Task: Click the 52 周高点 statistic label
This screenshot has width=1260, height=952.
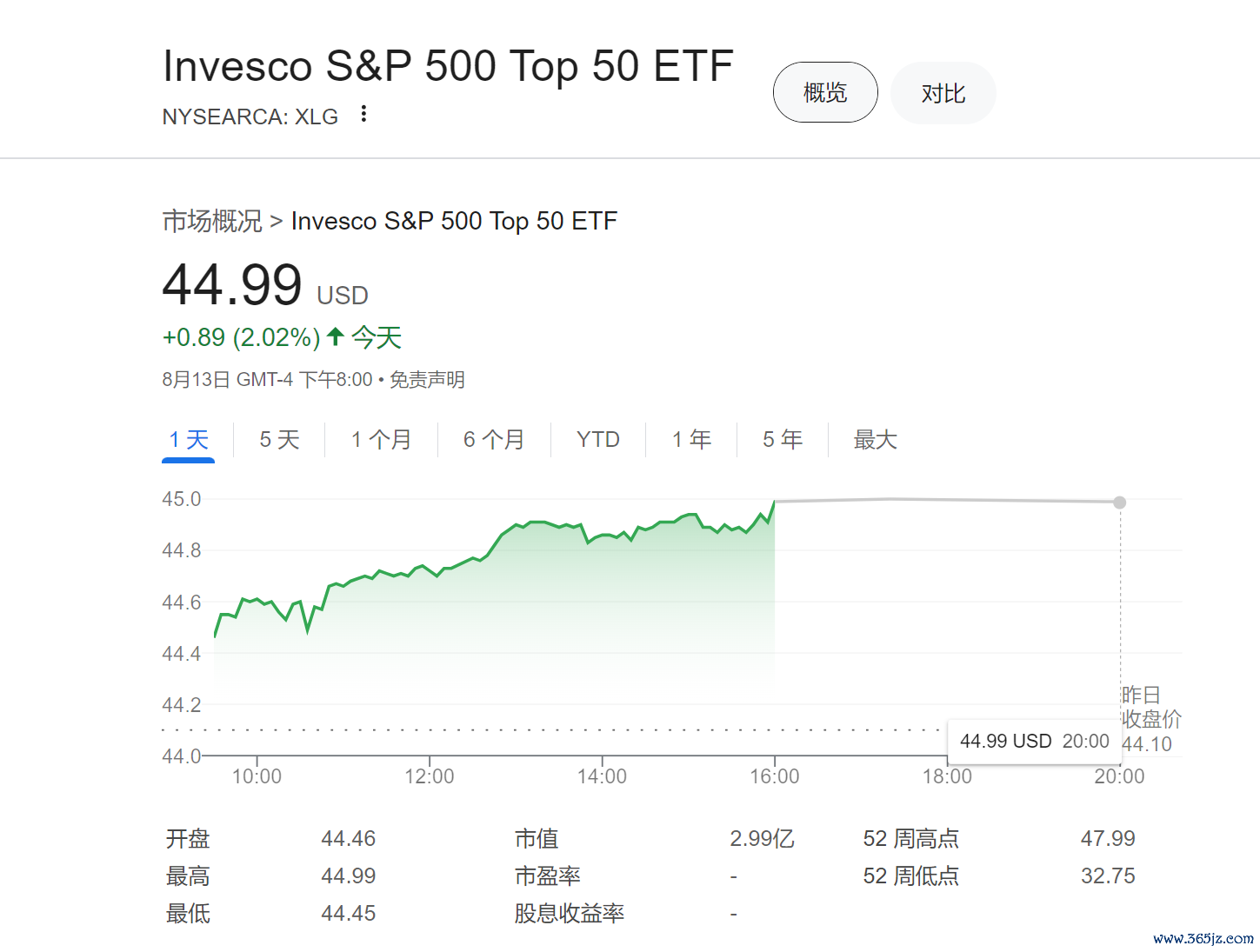Action: click(x=910, y=839)
